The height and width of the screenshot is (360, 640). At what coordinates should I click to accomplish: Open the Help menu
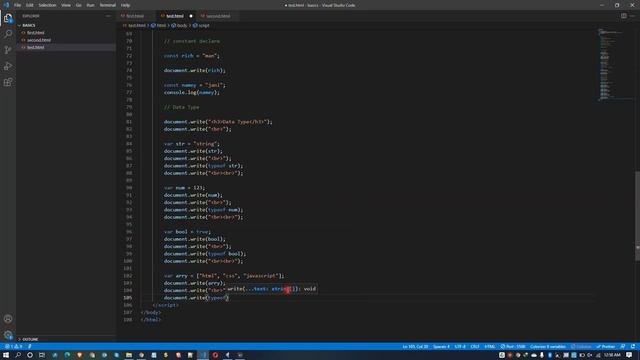point(125,5)
